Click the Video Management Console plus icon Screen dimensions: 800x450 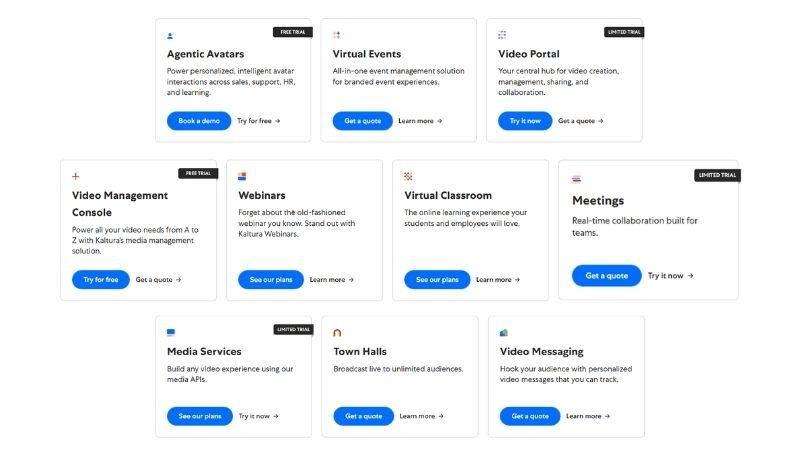click(76, 177)
